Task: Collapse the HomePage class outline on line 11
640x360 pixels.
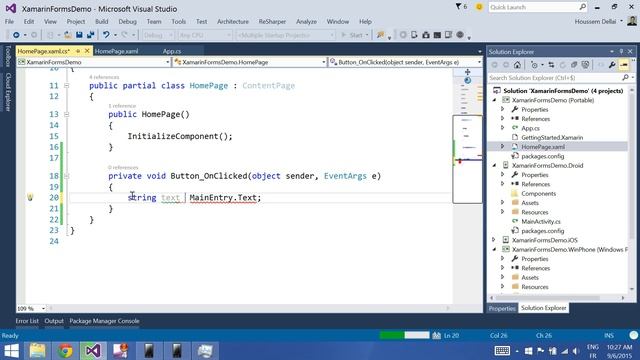Action: (x=66, y=86)
